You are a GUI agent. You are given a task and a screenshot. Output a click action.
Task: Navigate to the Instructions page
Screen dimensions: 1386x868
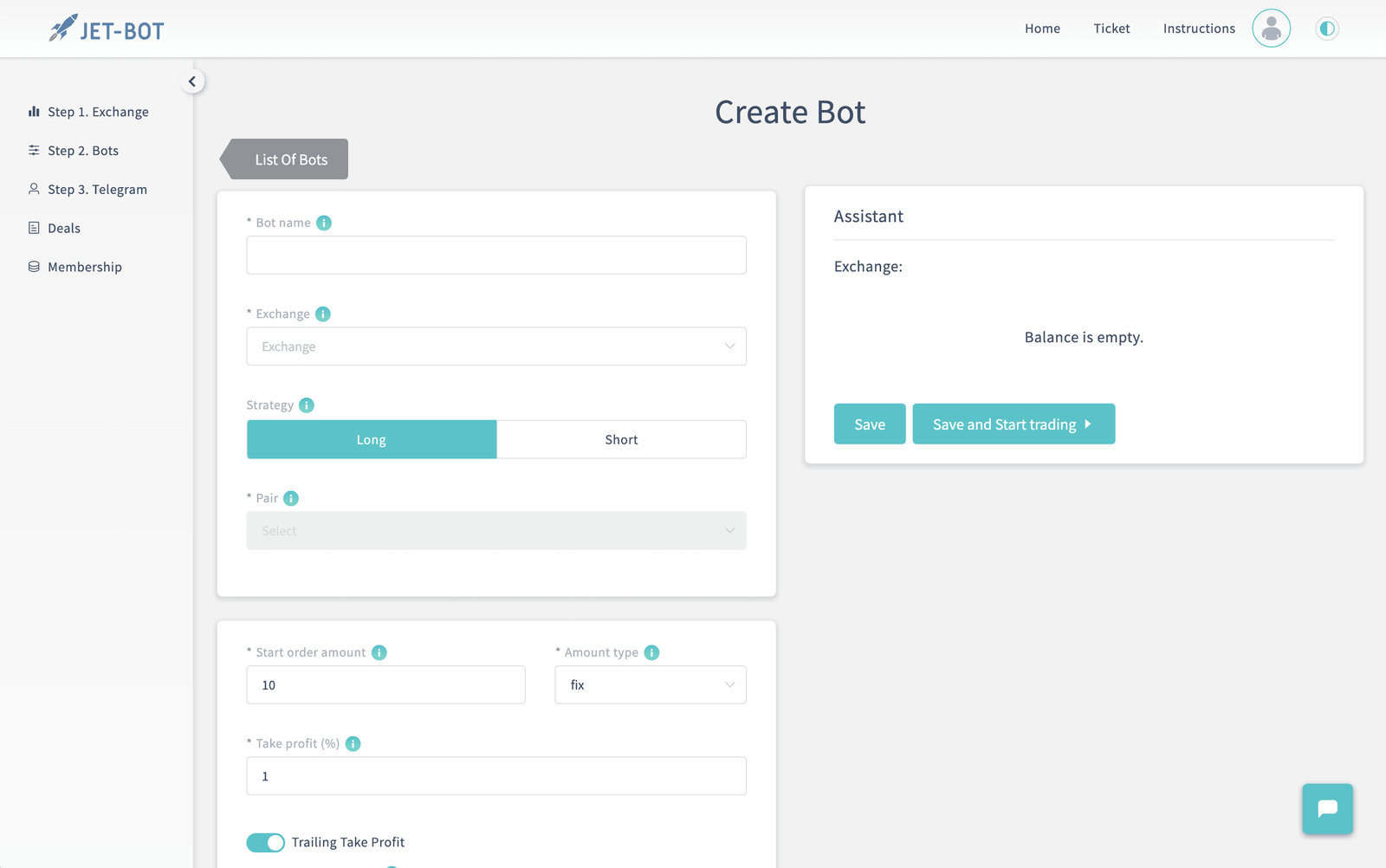(x=1198, y=28)
